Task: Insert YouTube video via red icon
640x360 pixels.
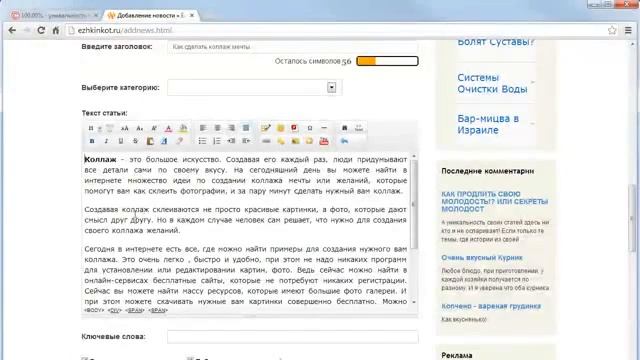Action: click(x=324, y=141)
